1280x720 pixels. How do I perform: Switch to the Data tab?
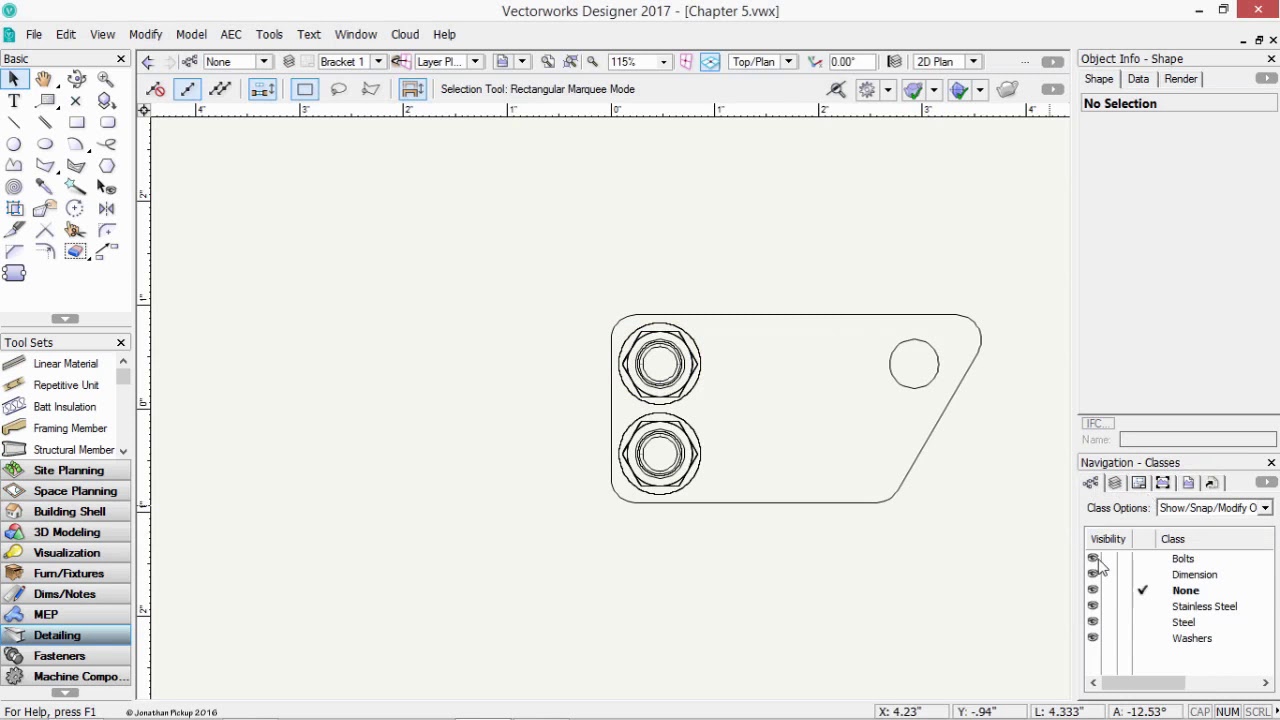point(1138,79)
